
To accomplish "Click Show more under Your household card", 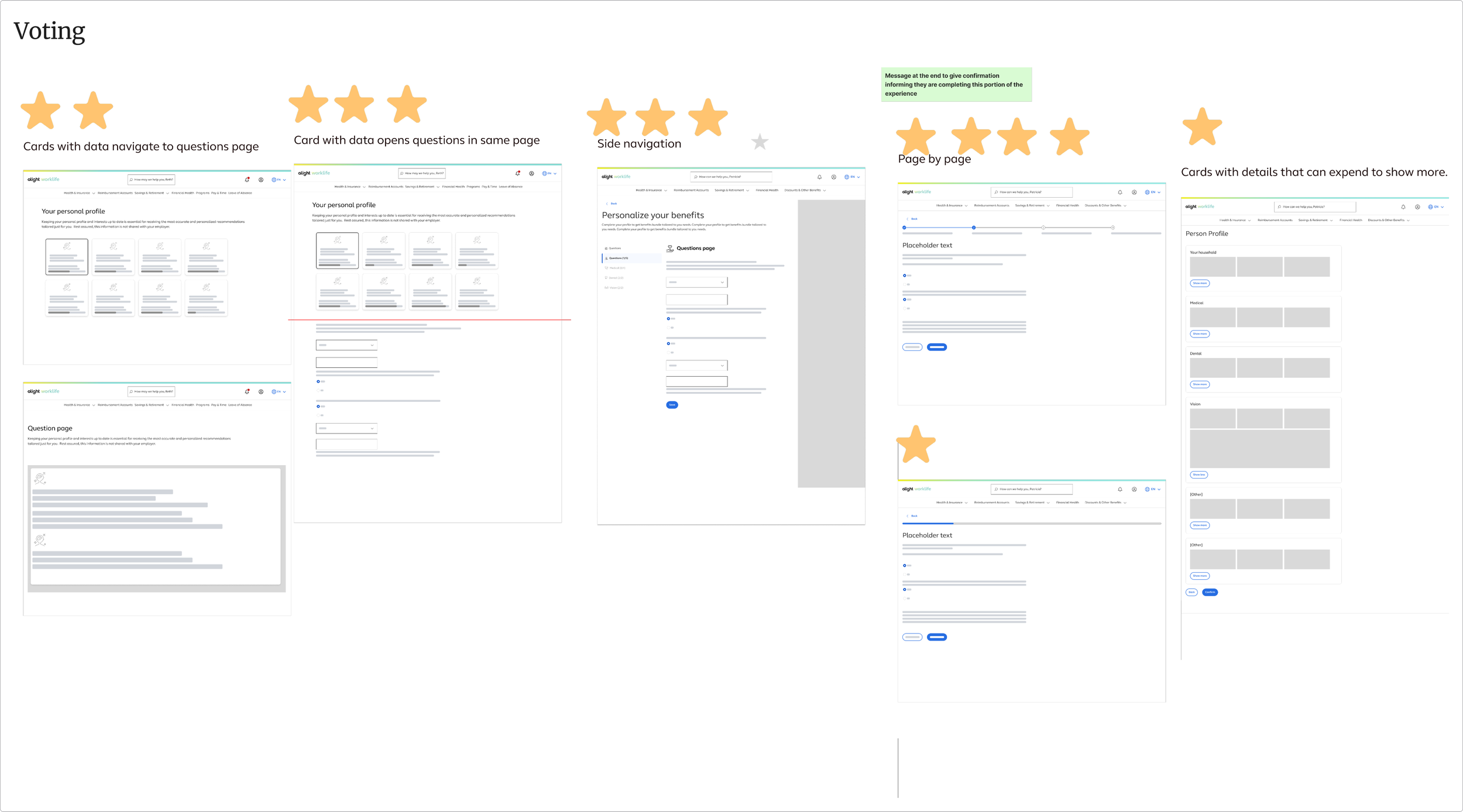I will (1199, 283).
